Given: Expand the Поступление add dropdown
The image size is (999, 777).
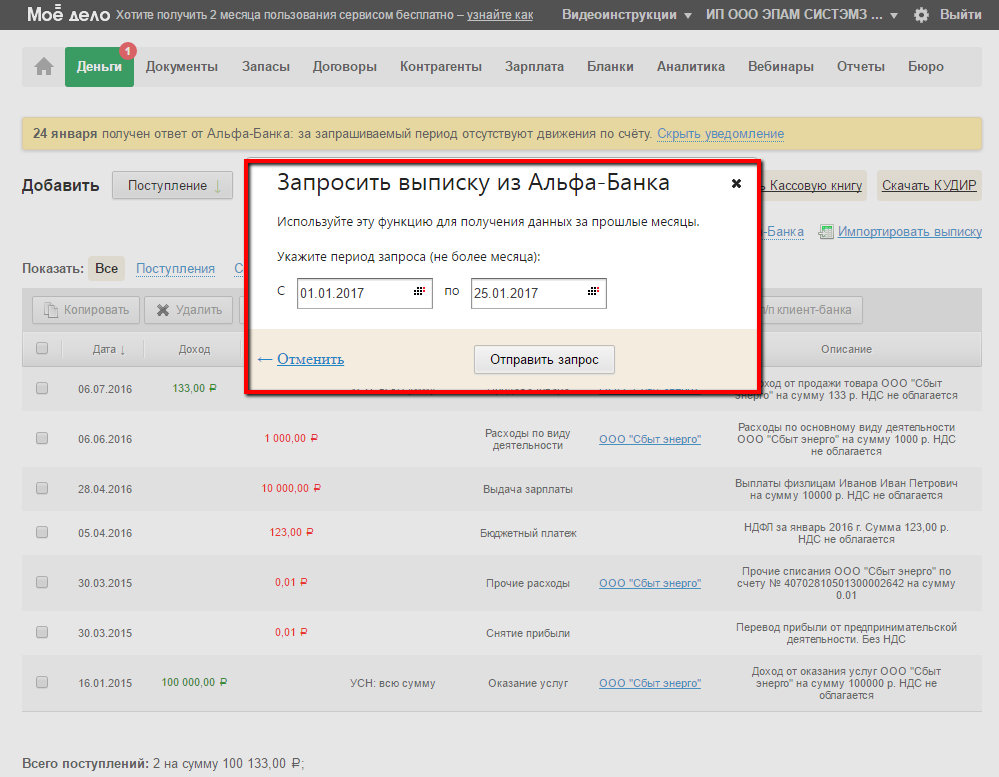Looking at the screenshot, I should coord(172,185).
